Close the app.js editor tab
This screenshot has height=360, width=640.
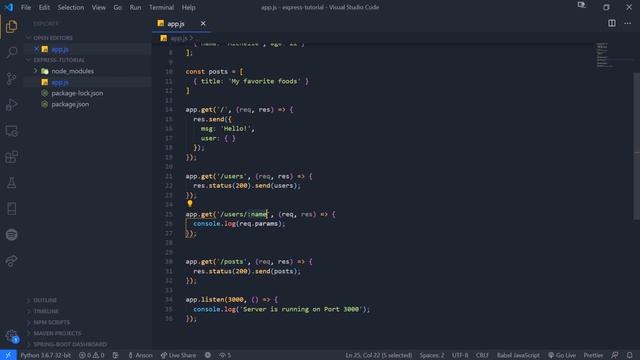[x=203, y=23]
